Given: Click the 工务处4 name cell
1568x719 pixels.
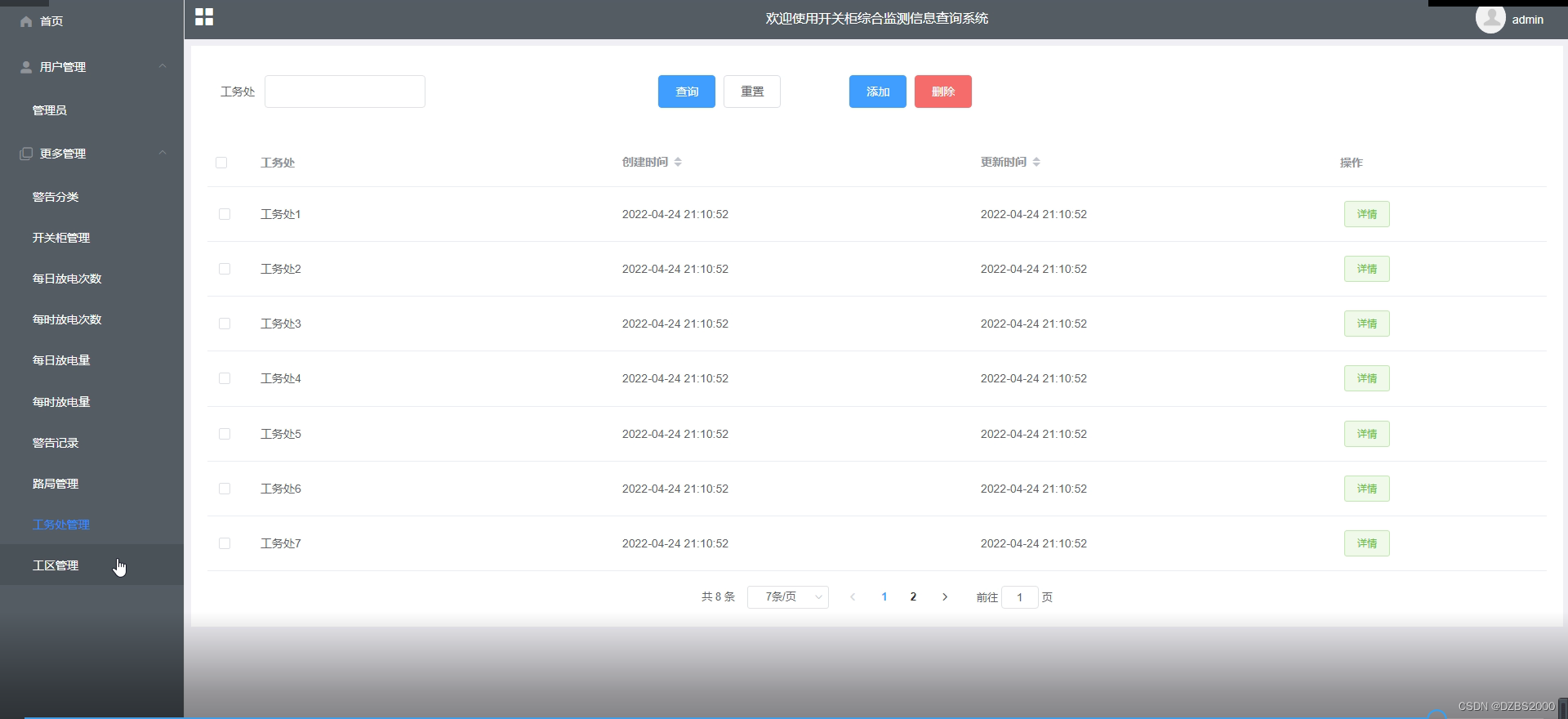Looking at the screenshot, I should click(281, 378).
